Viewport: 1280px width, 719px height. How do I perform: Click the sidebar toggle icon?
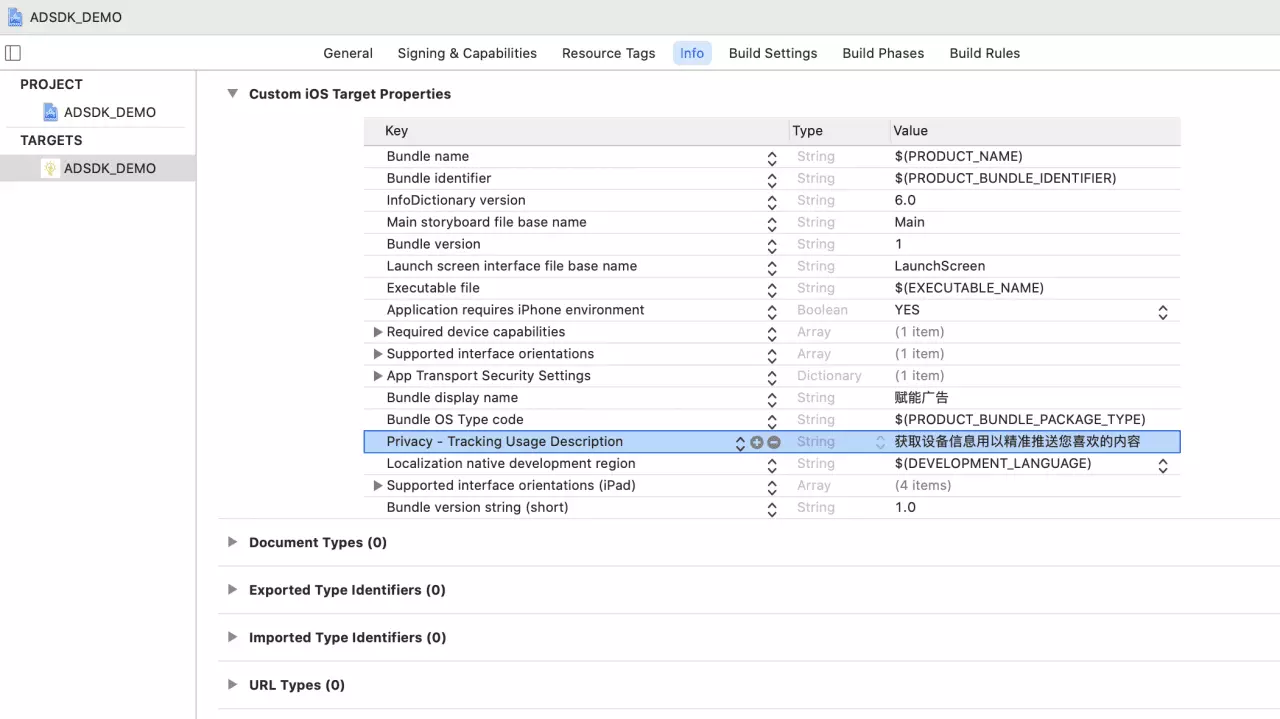click(13, 53)
